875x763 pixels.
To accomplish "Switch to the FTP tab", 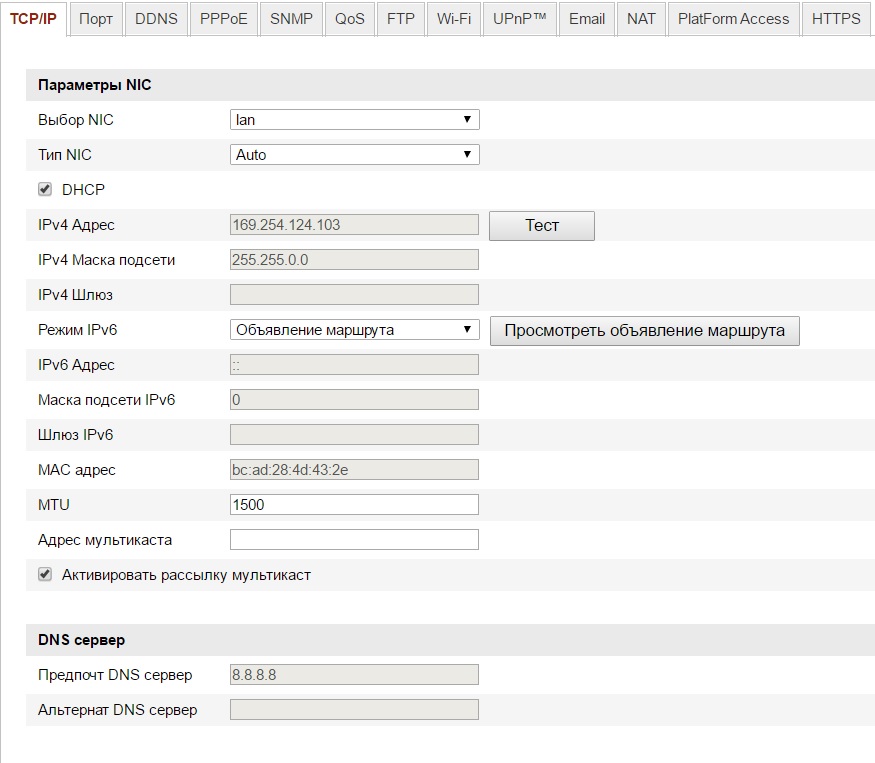I will point(400,19).
